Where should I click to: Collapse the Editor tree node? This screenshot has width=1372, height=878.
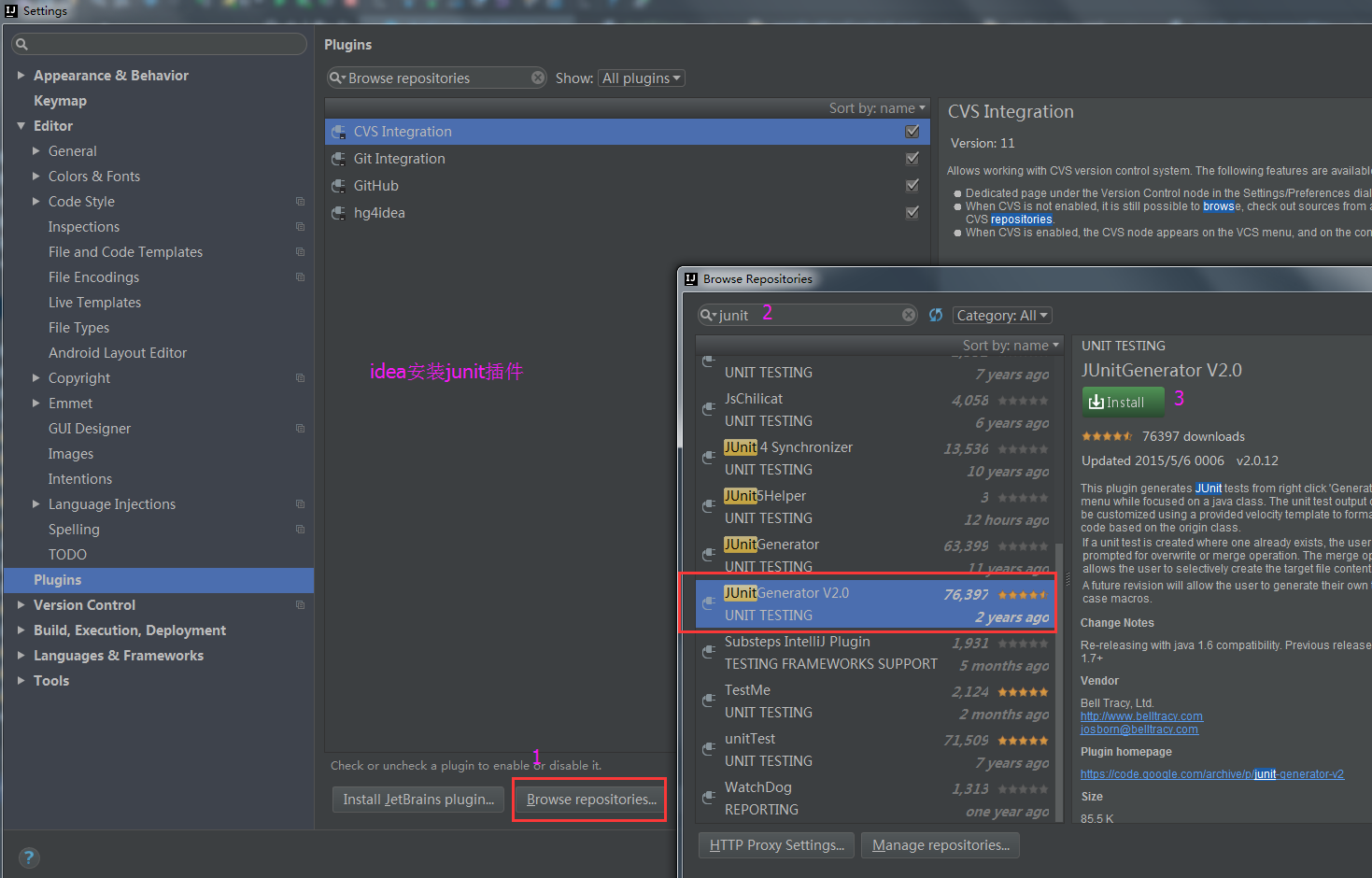click(21, 125)
